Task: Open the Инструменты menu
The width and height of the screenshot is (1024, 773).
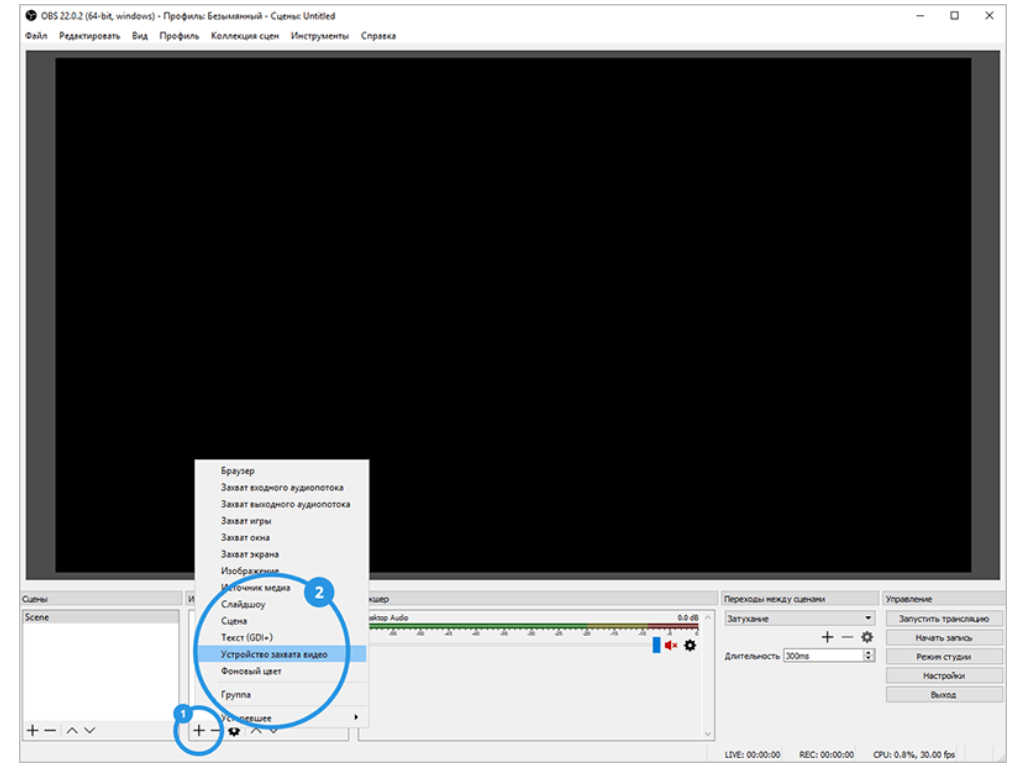Action: click(x=320, y=36)
